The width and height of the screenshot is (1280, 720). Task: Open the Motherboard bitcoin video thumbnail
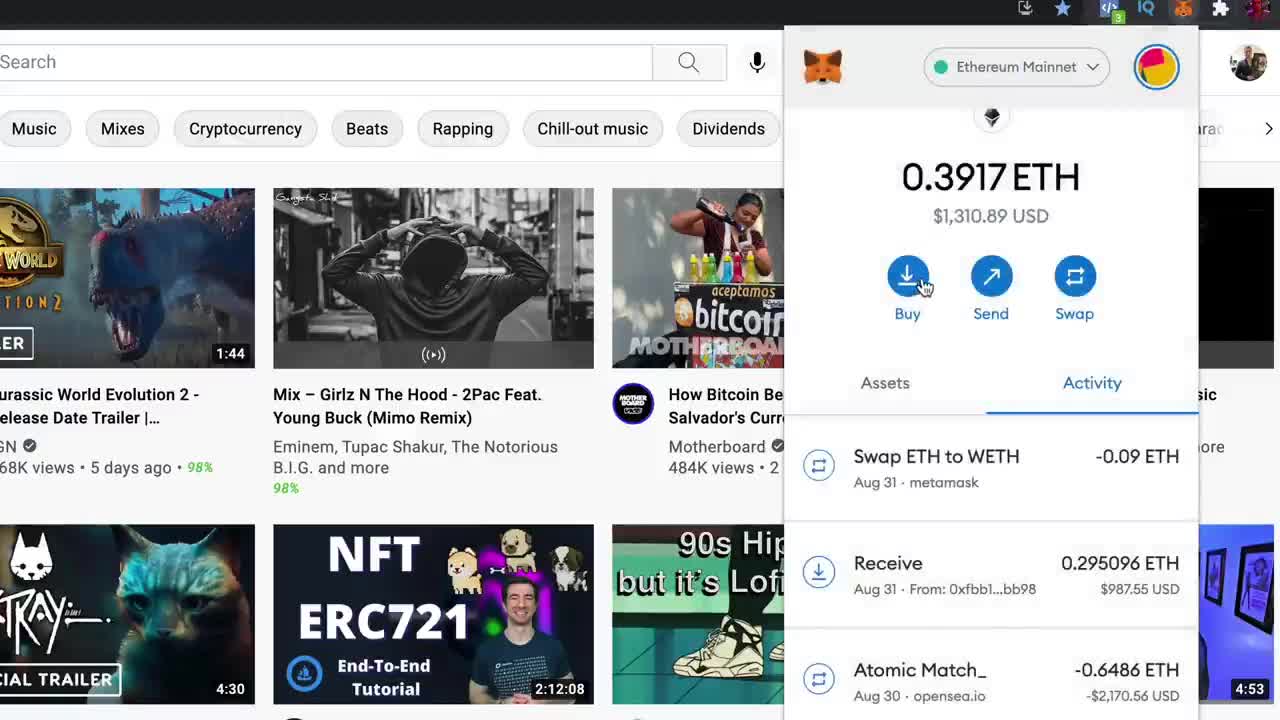pos(698,278)
